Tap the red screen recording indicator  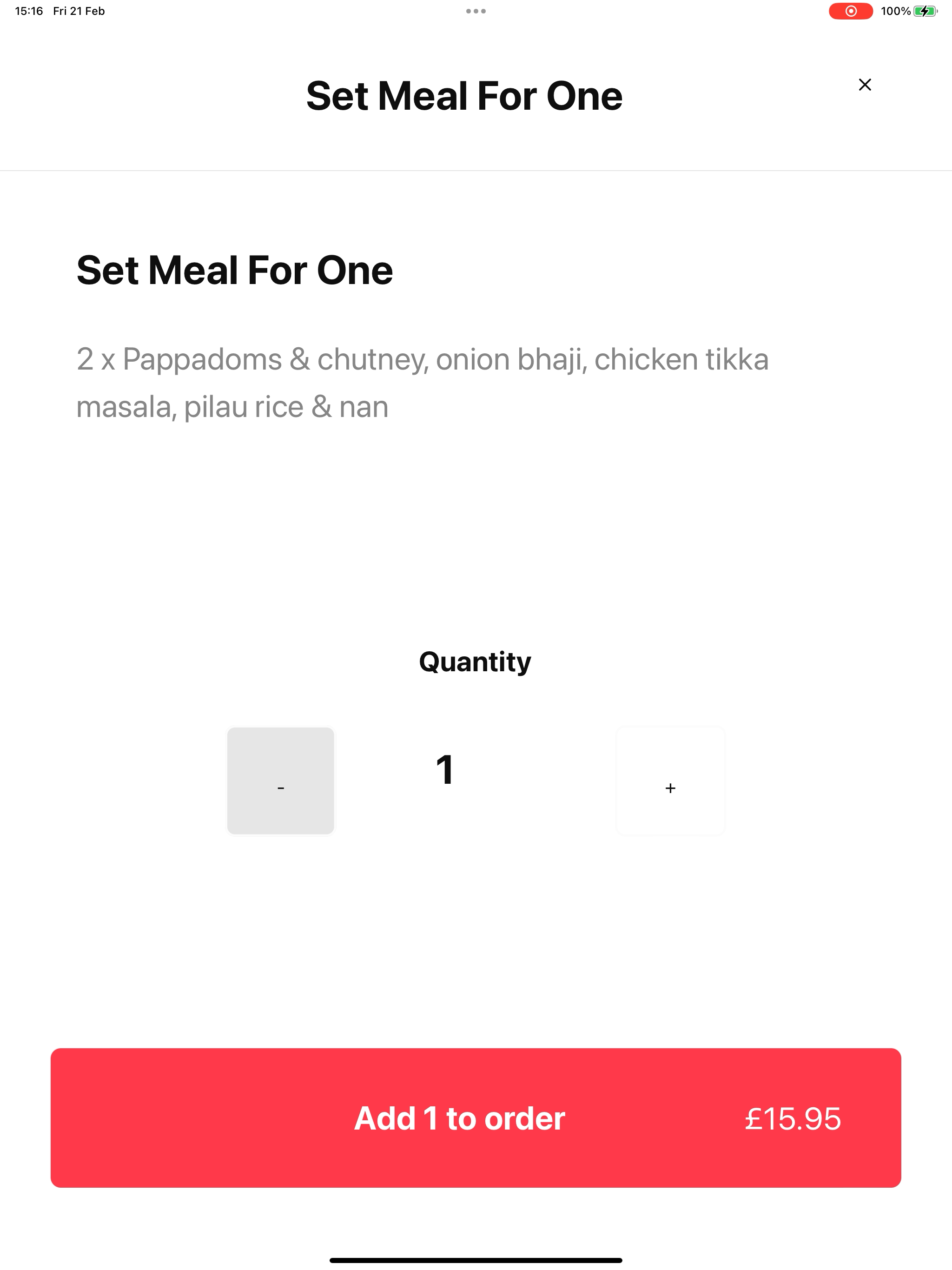coord(850,11)
